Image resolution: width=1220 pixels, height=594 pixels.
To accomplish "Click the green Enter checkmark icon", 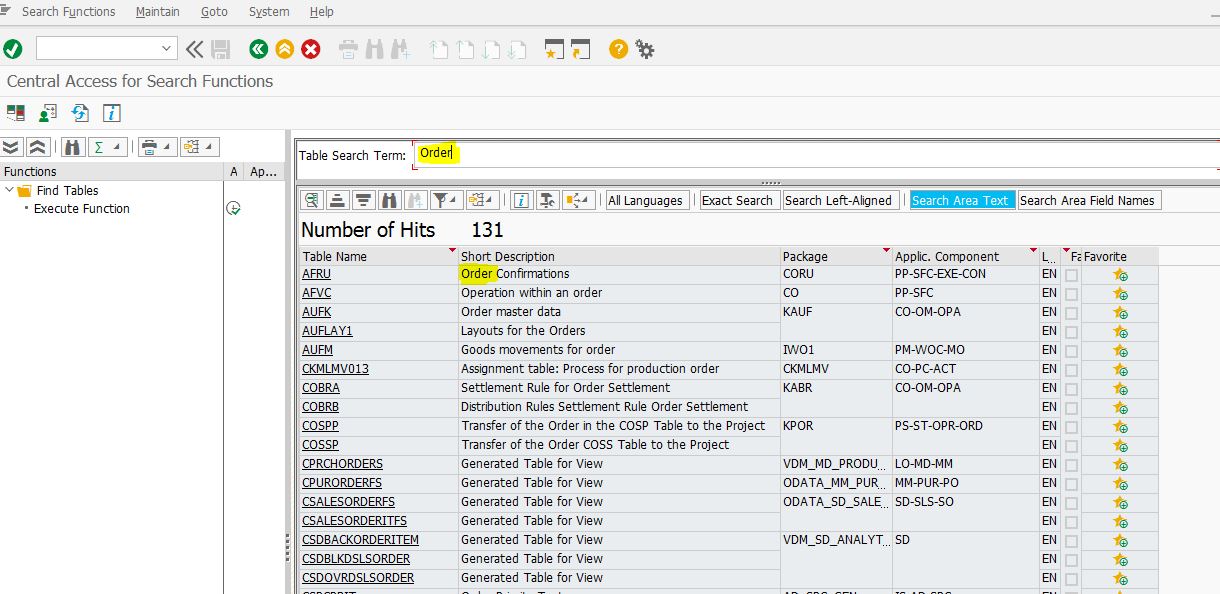I will [13, 49].
